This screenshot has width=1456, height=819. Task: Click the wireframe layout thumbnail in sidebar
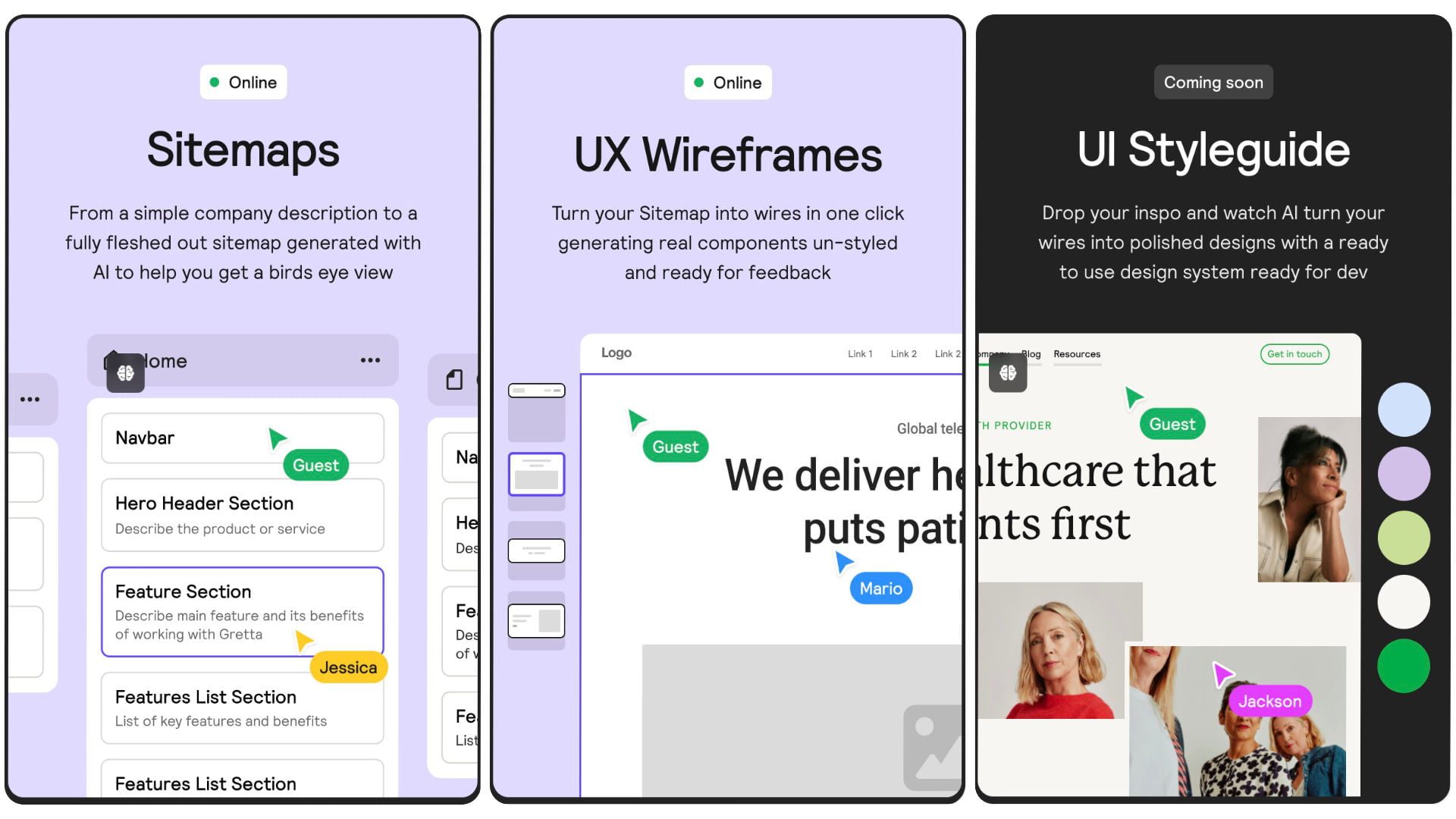tap(538, 475)
